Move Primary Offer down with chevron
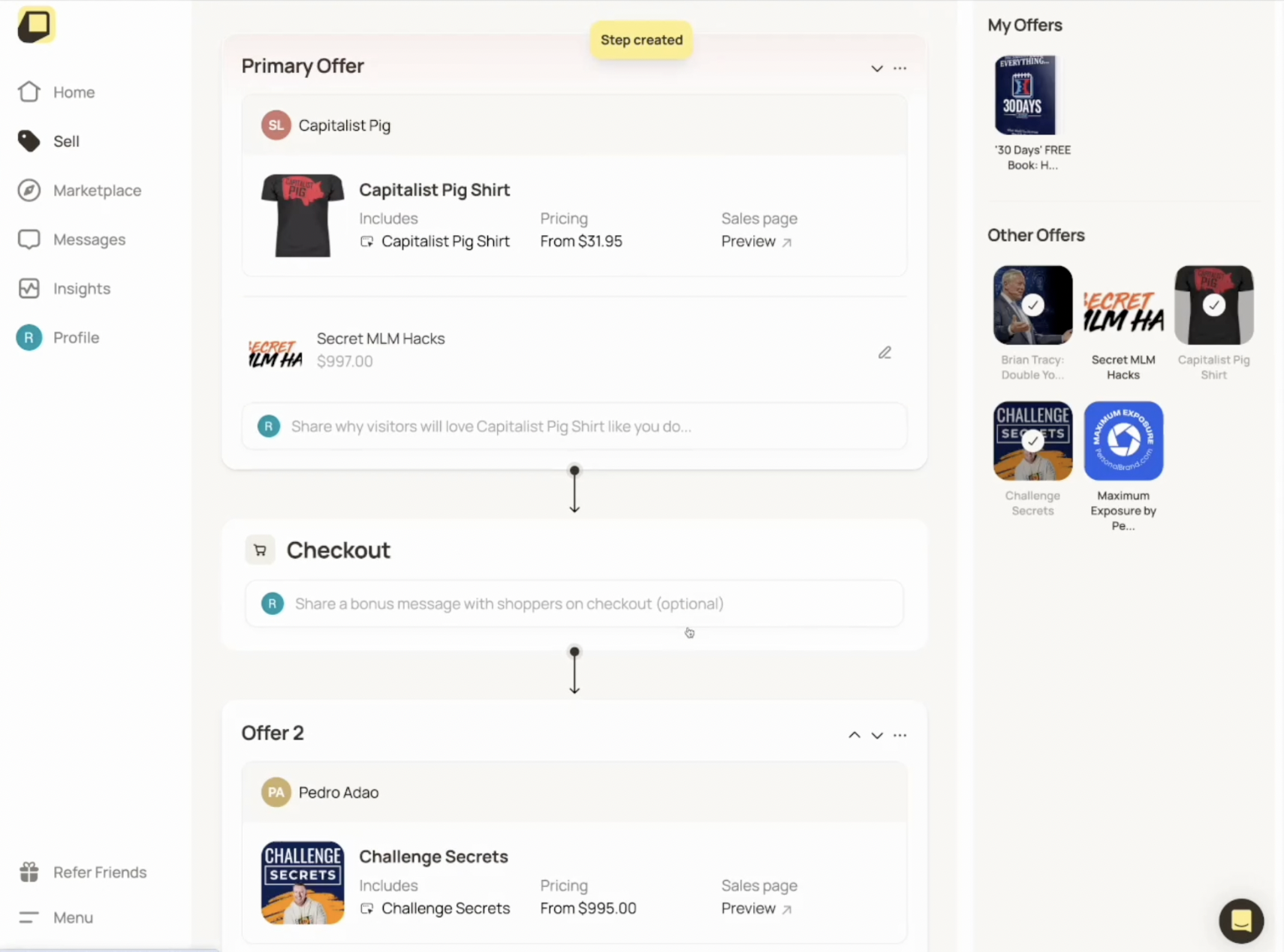 click(x=876, y=68)
